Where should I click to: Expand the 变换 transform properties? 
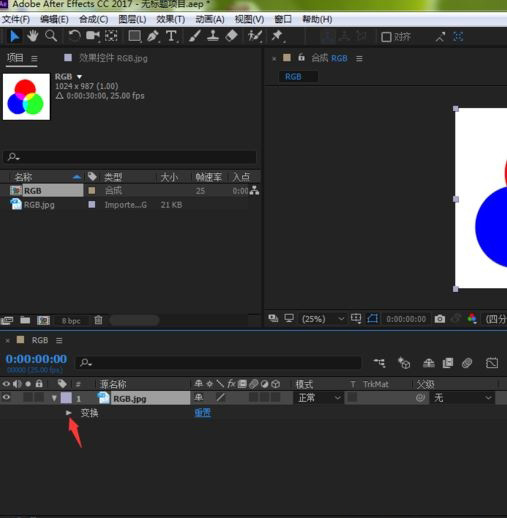[69, 413]
